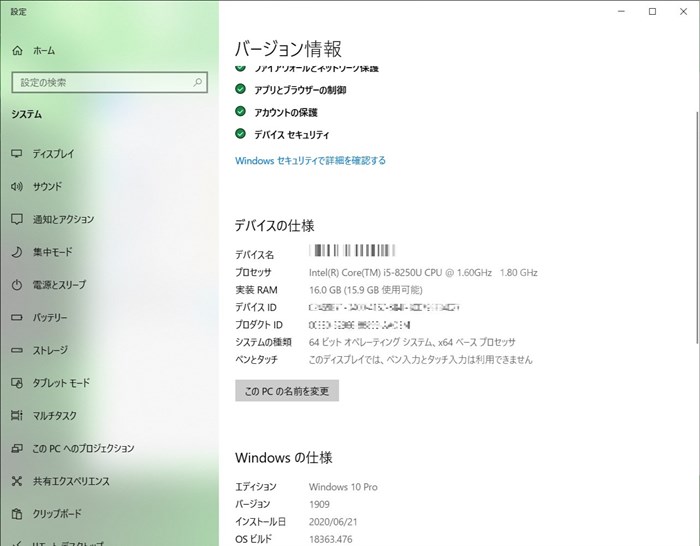This screenshot has height=546, width=700.
Task: Click the Sound speaker icon
Action: pos(17,187)
